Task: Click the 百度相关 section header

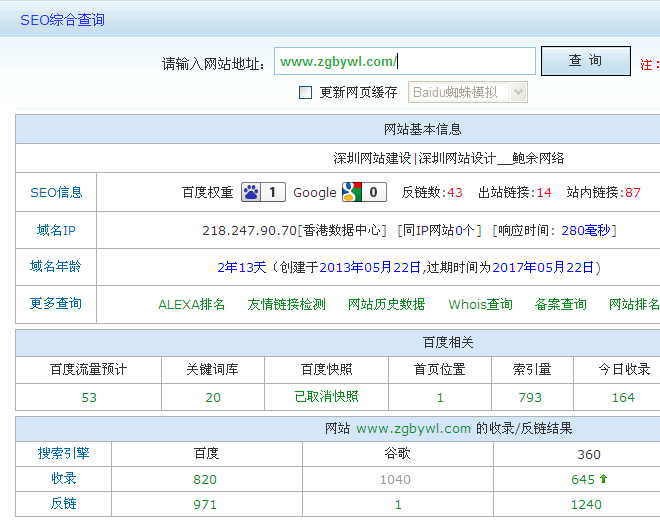Action: (x=448, y=342)
